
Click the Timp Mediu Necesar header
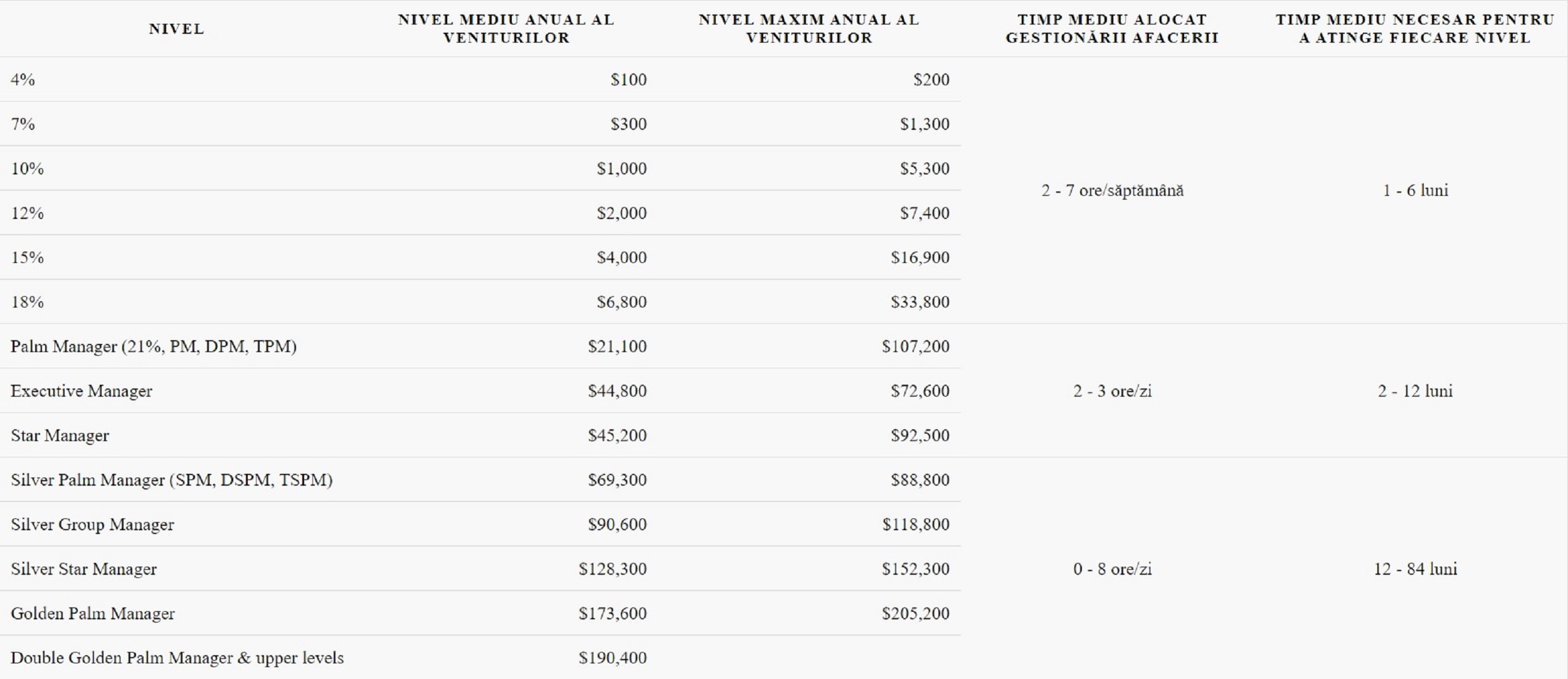click(x=1415, y=29)
